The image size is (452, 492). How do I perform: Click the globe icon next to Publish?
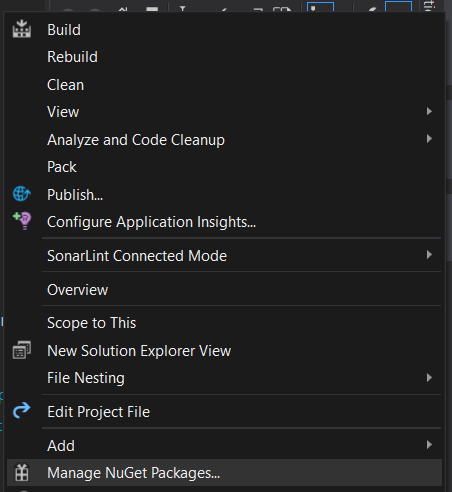point(22,194)
